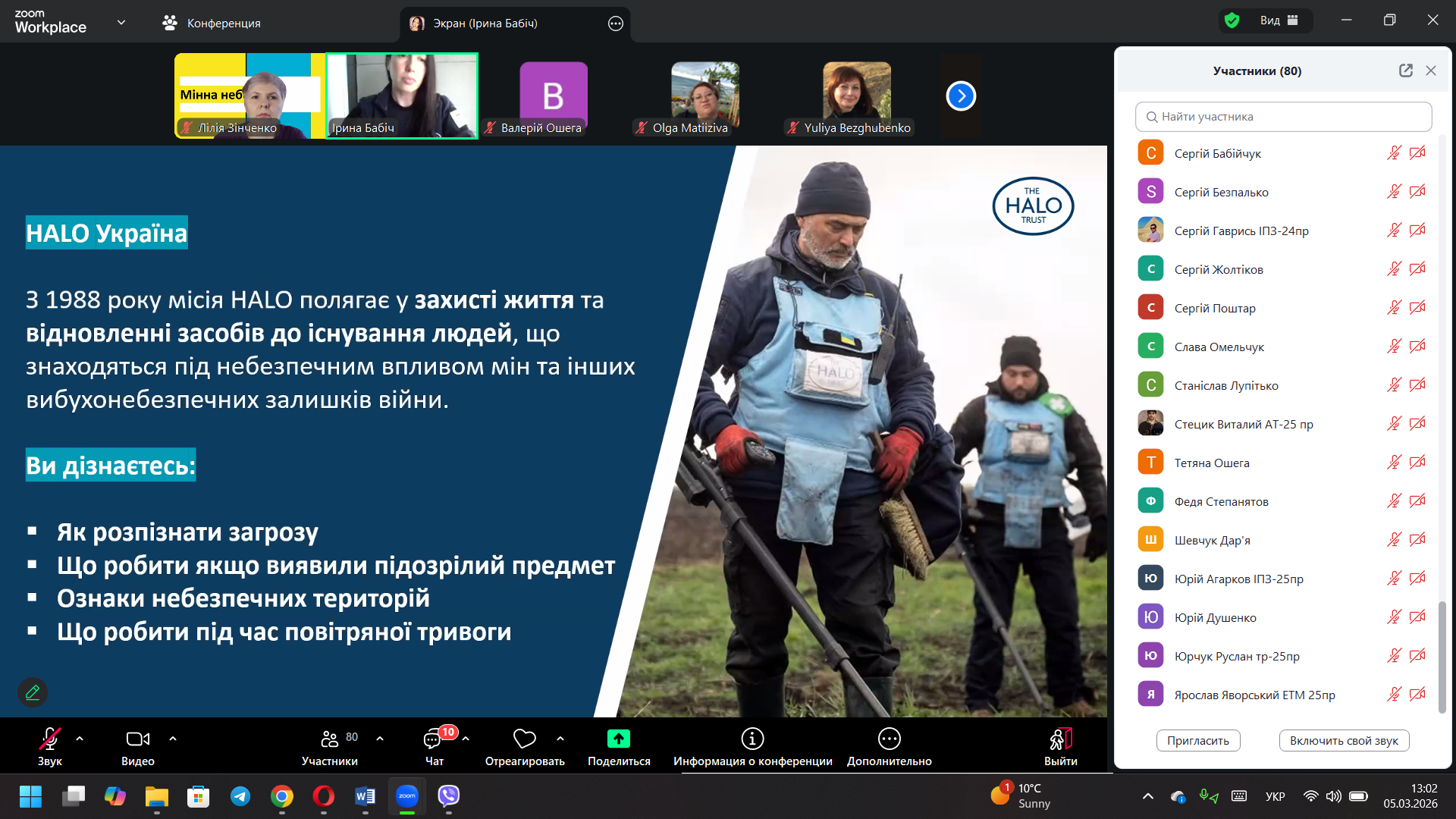Pop out the Участники panel to a window
1456x819 pixels.
1406,71
